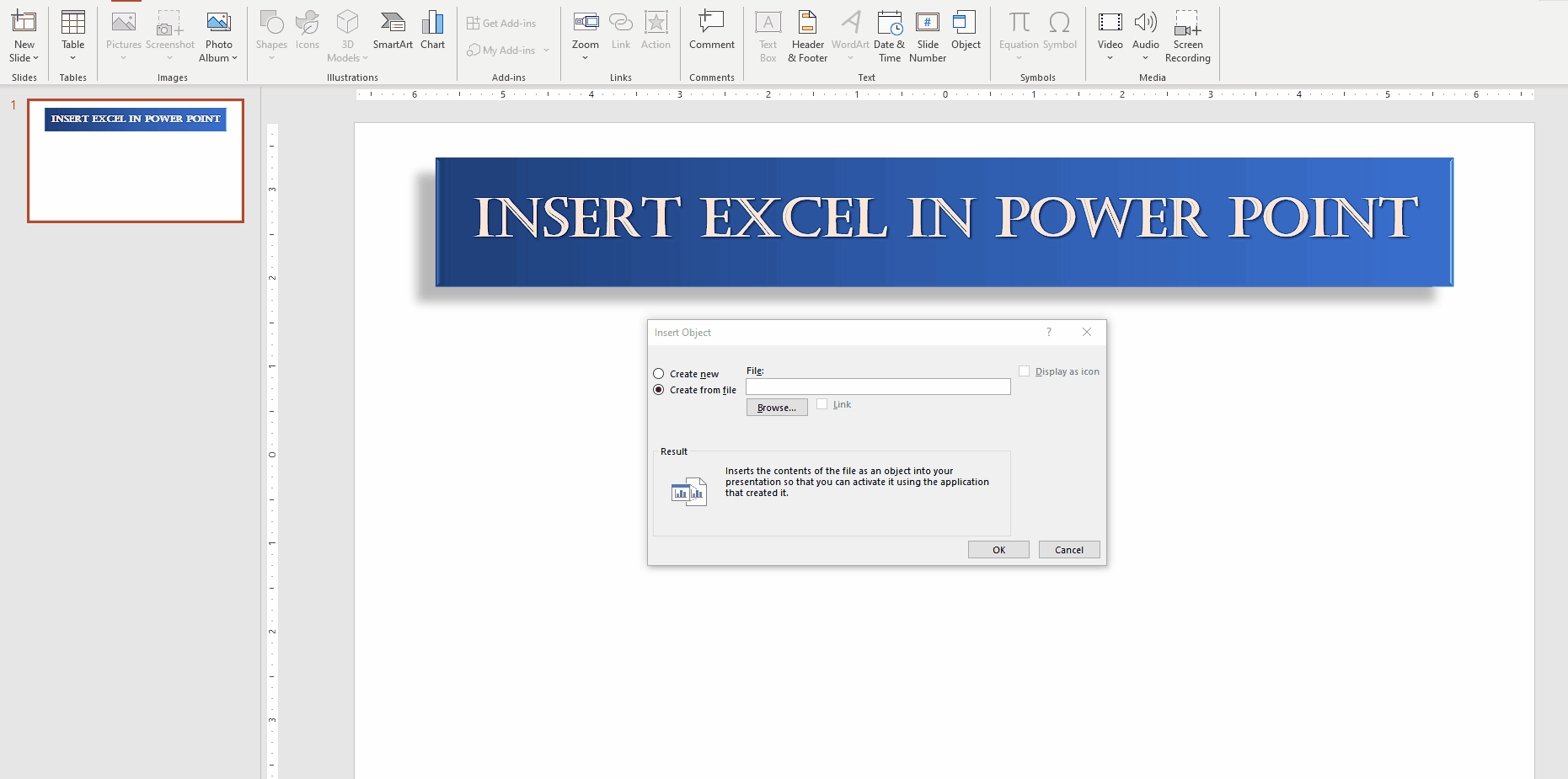Click the 3D Models icon
Viewport: 1568px width, 779px height.
coord(347,23)
